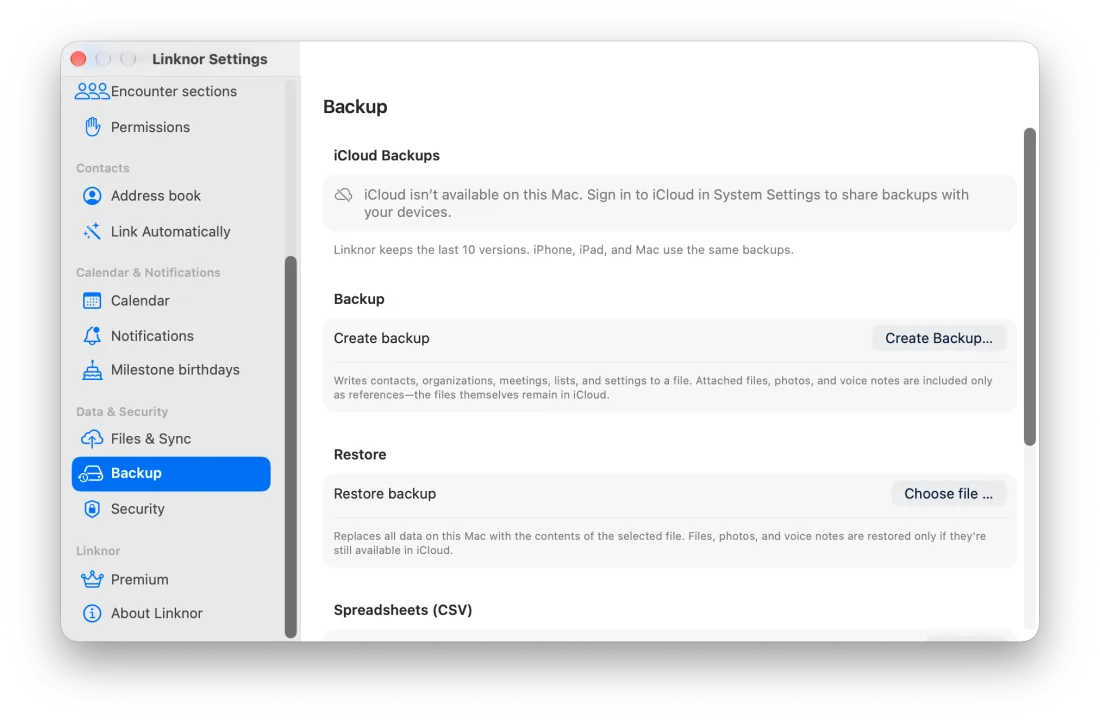Click the Create Backup... button
The height and width of the screenshot is (722, 1100).
tap(939, 338)
